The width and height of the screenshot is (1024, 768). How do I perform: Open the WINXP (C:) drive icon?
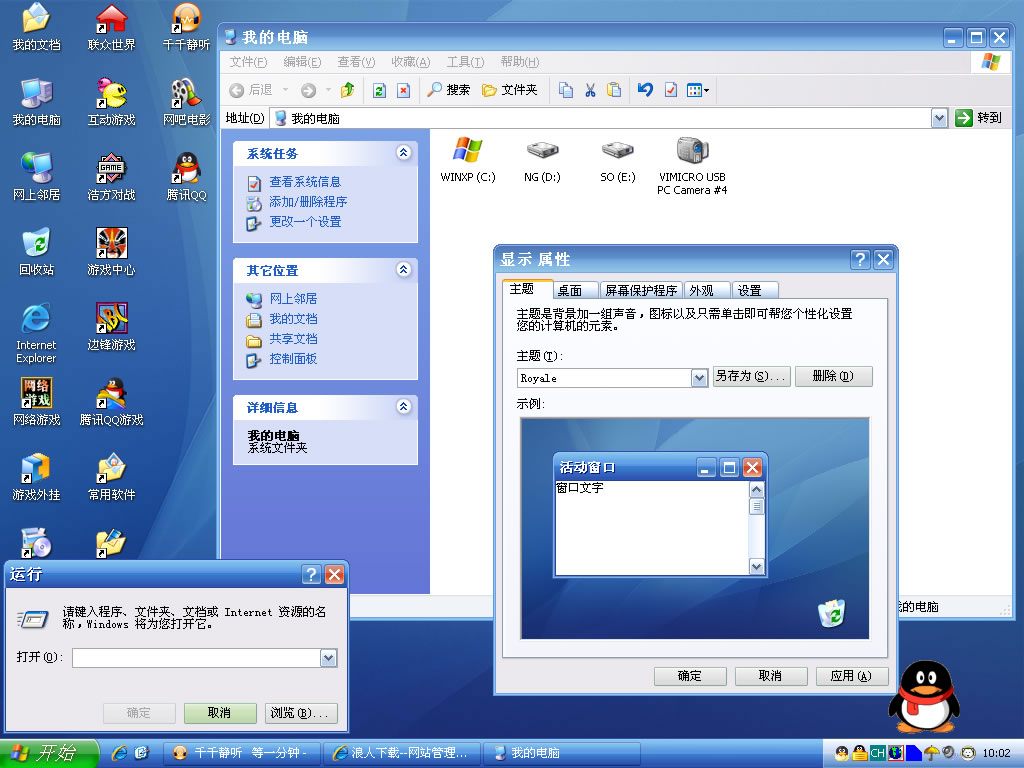[467, 153]
